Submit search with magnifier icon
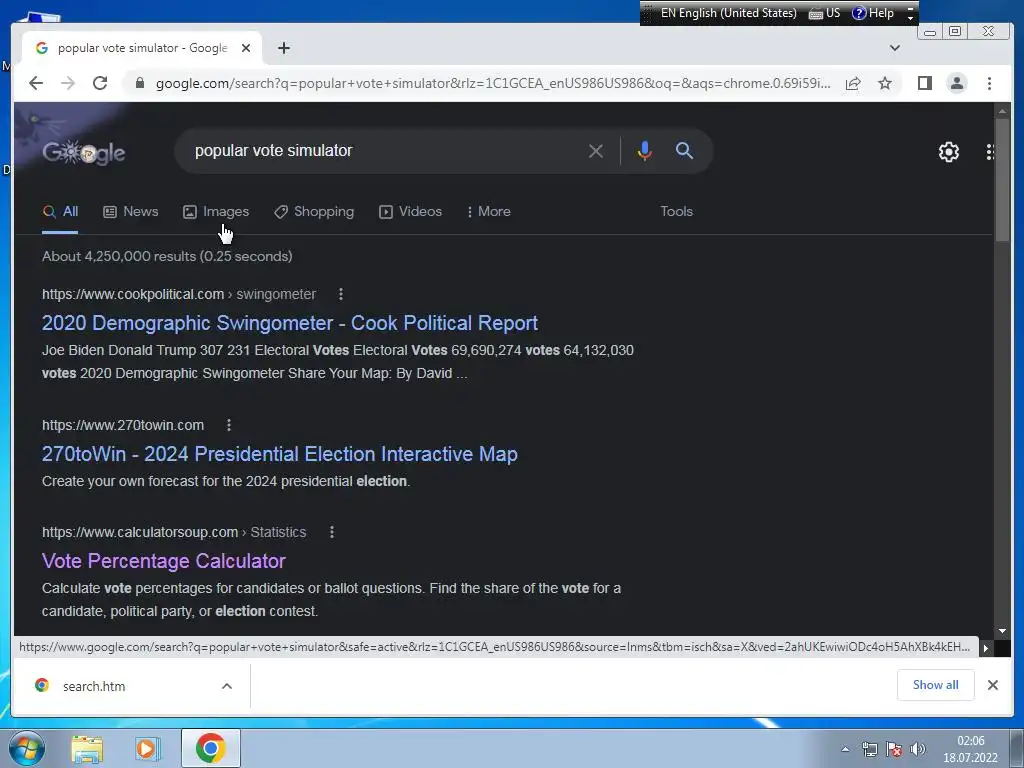Image resolution: width=1024 pixels, height=768 pixels. (684, 151)
